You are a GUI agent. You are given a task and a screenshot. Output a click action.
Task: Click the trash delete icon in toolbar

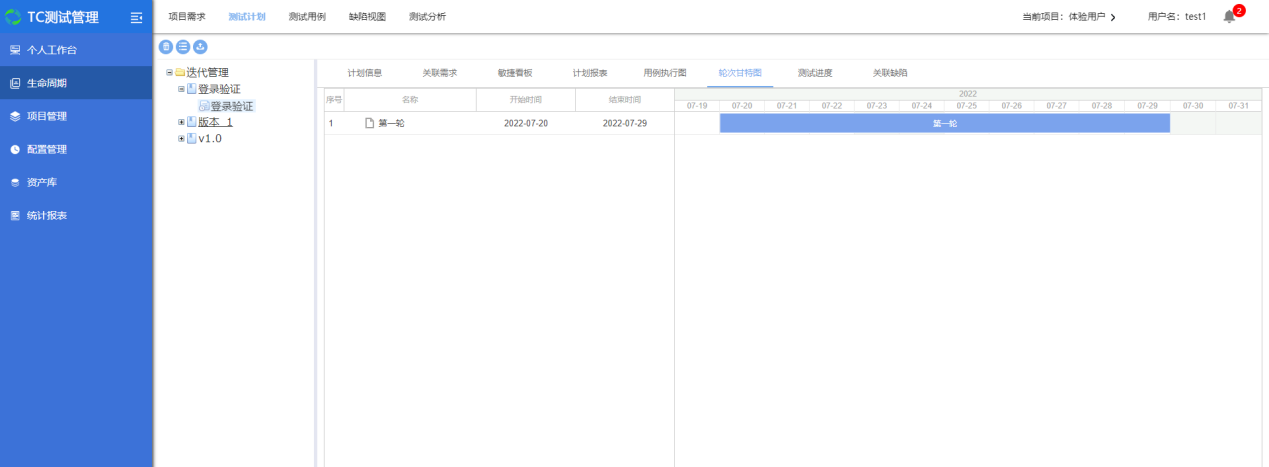tap(166, 47)
